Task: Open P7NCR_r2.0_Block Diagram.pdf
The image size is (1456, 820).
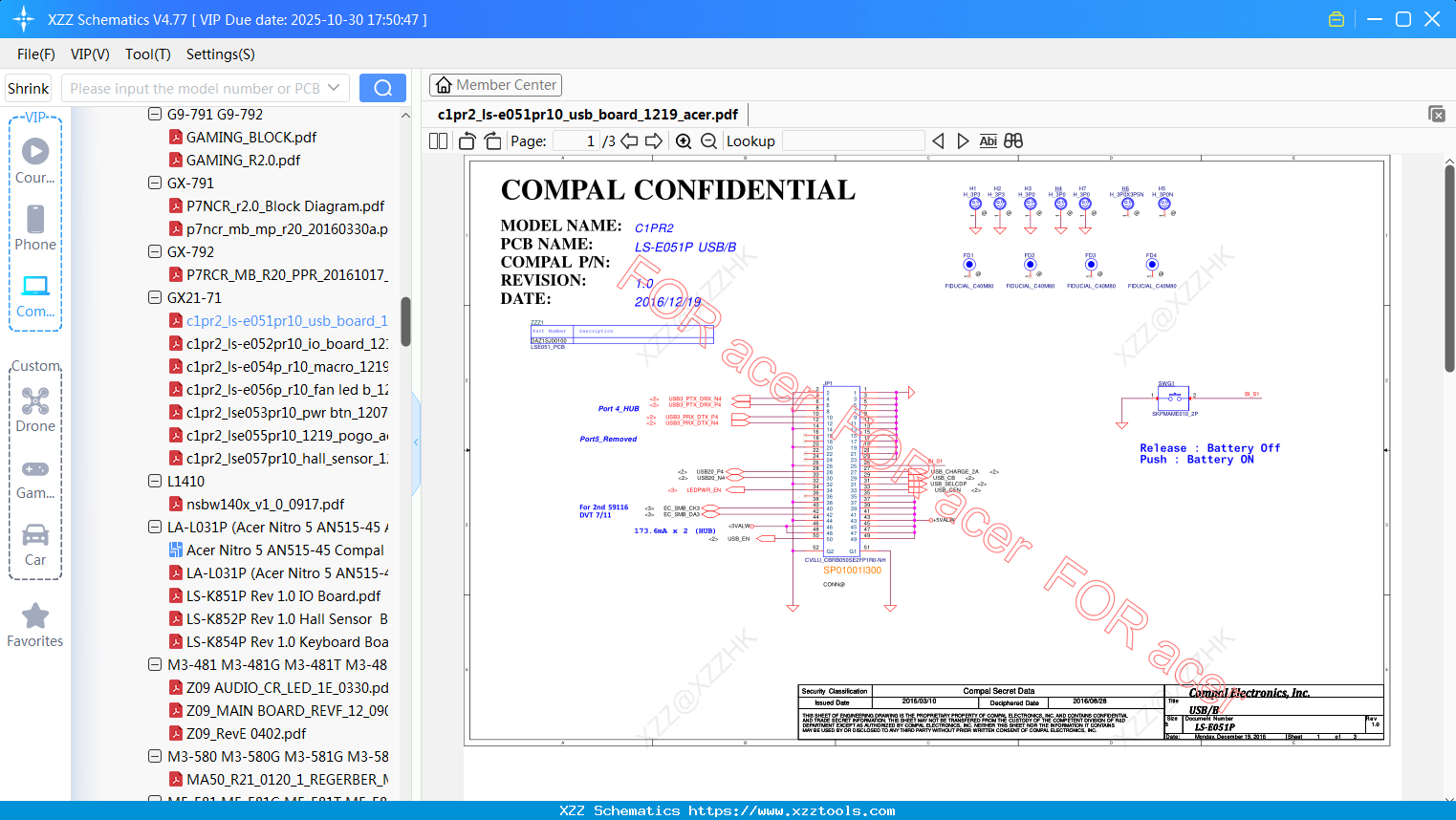Action: tap(285, 205)
